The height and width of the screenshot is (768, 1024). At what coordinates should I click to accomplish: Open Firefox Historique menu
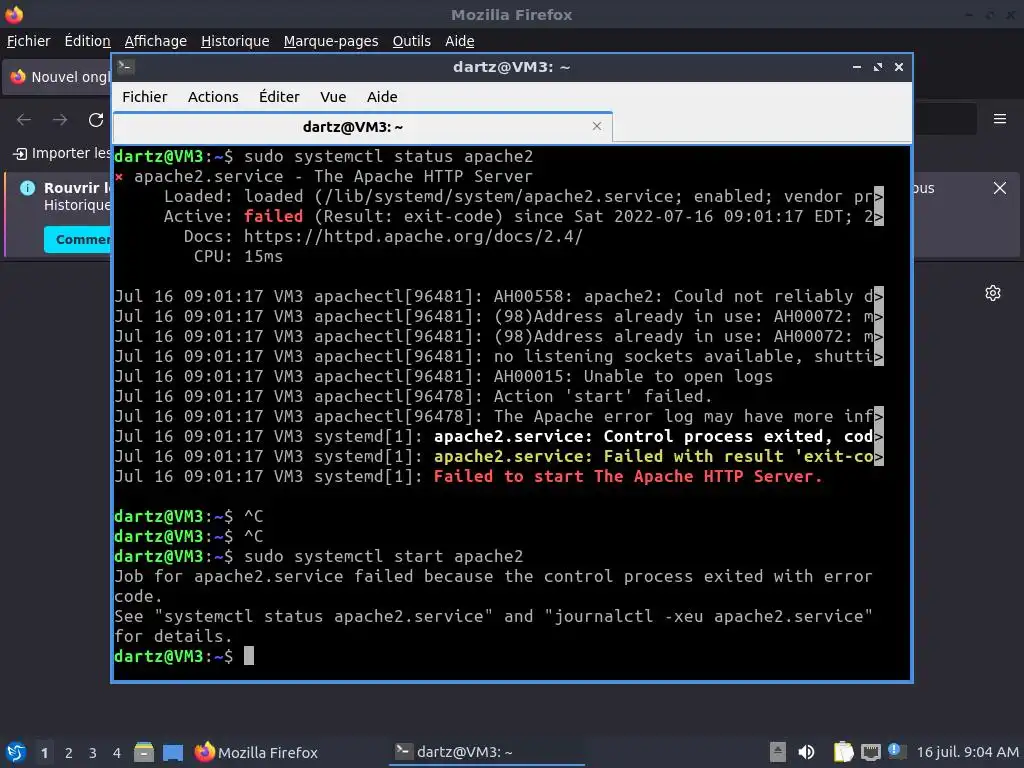coord(235,41)
